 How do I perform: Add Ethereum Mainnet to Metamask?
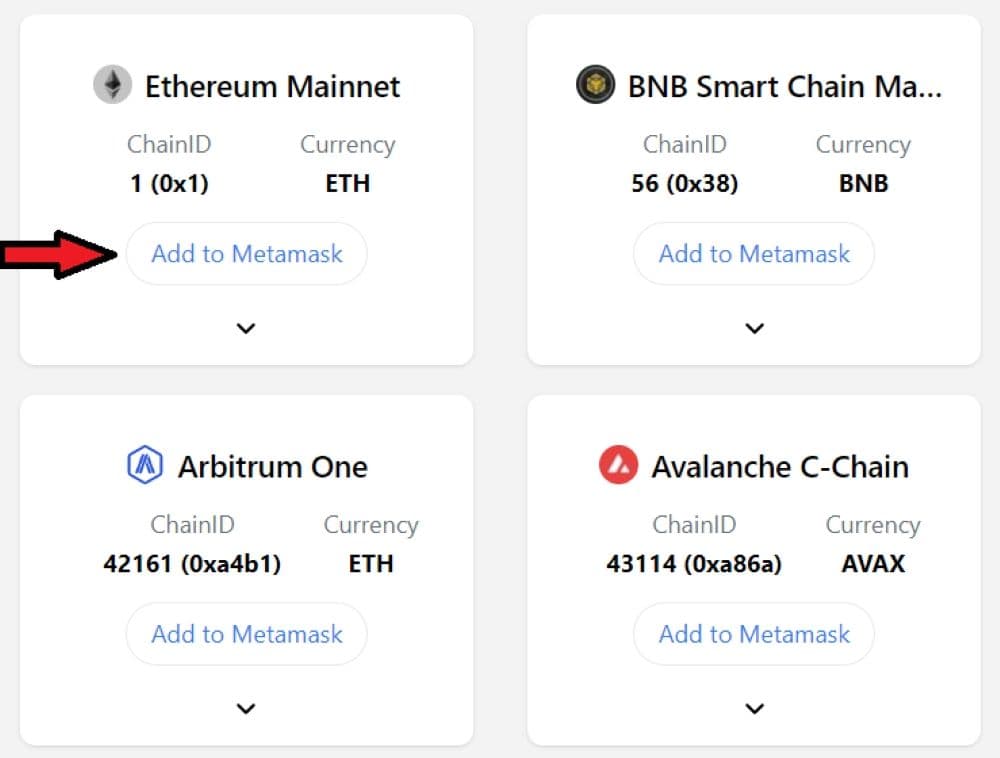(246, 254)
